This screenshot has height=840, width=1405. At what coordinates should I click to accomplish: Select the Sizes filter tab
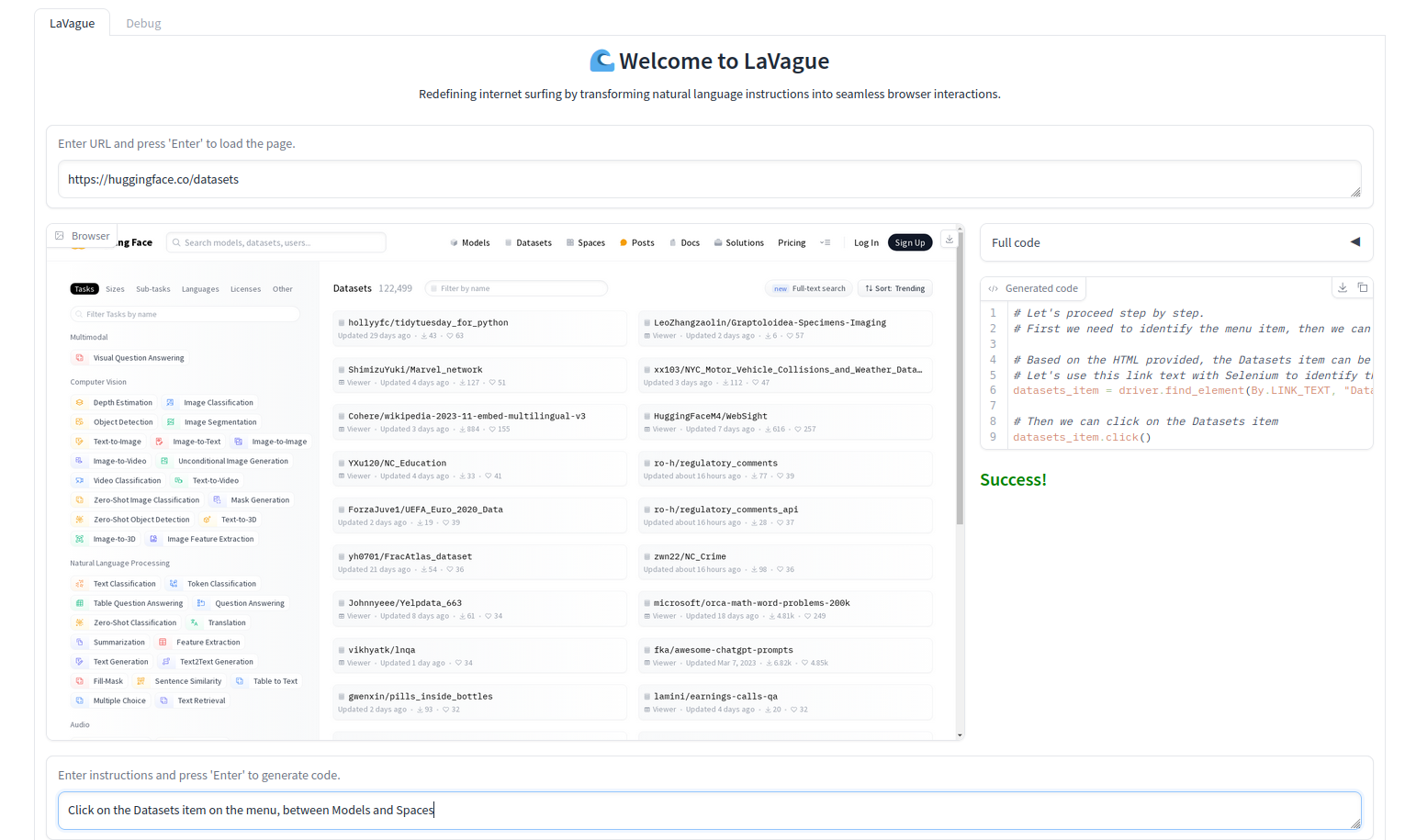115,289
